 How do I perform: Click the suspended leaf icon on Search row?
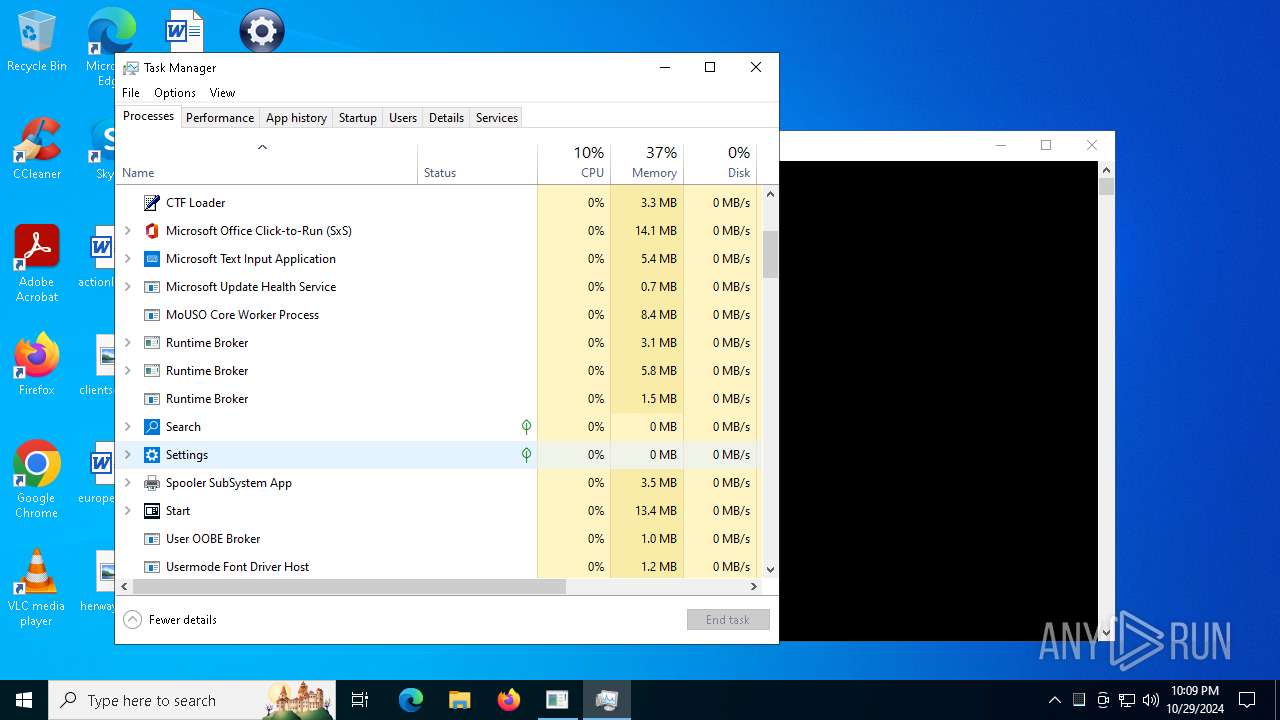[526, 427]
